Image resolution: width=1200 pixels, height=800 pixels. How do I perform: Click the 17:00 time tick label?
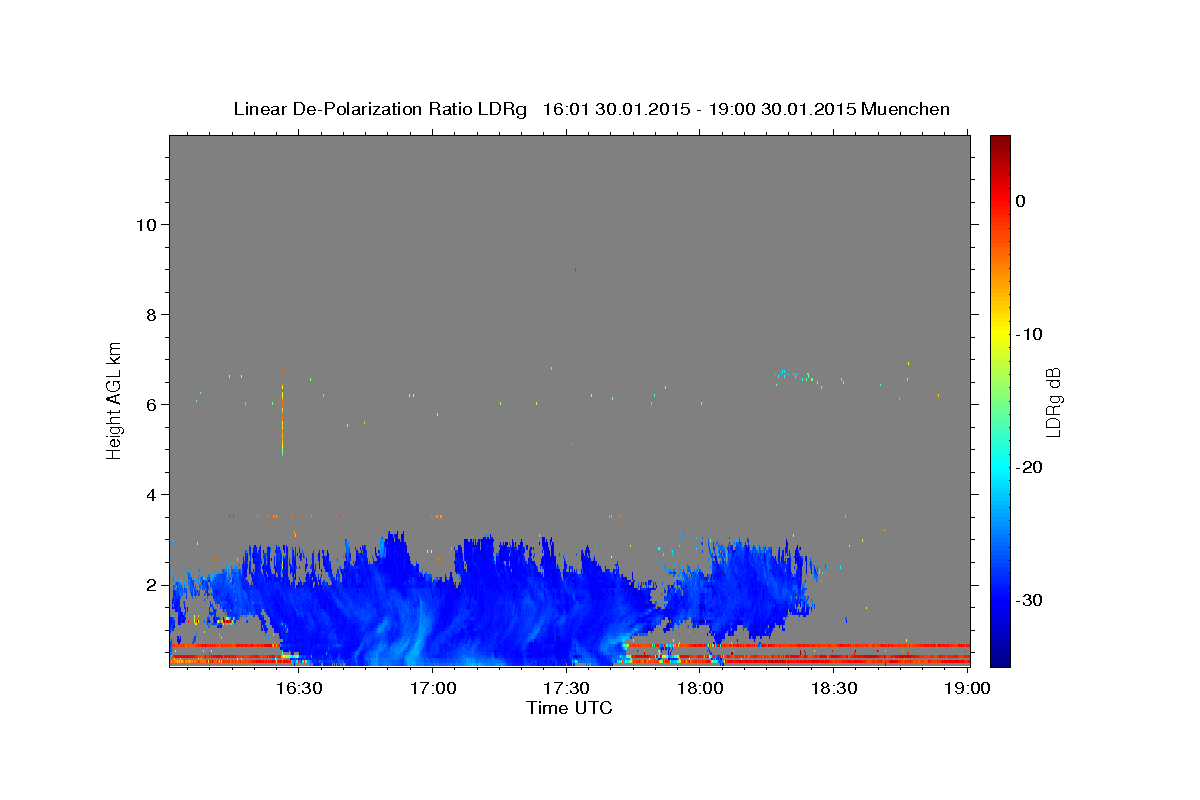coord(432,689)
